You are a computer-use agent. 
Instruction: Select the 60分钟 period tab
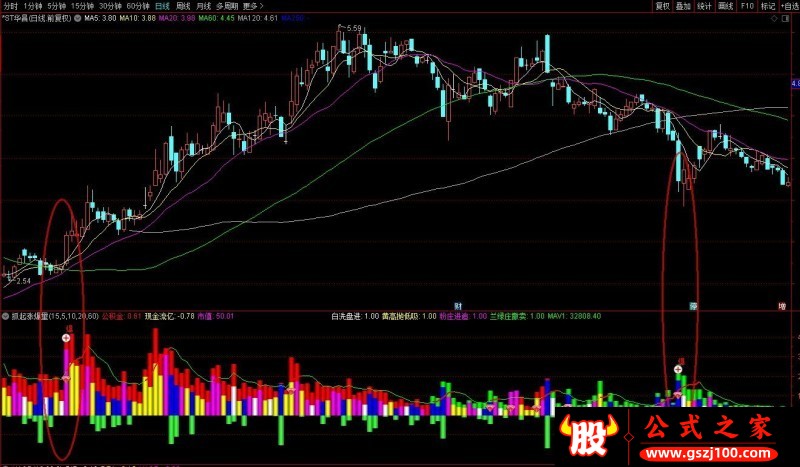point(138,6)
